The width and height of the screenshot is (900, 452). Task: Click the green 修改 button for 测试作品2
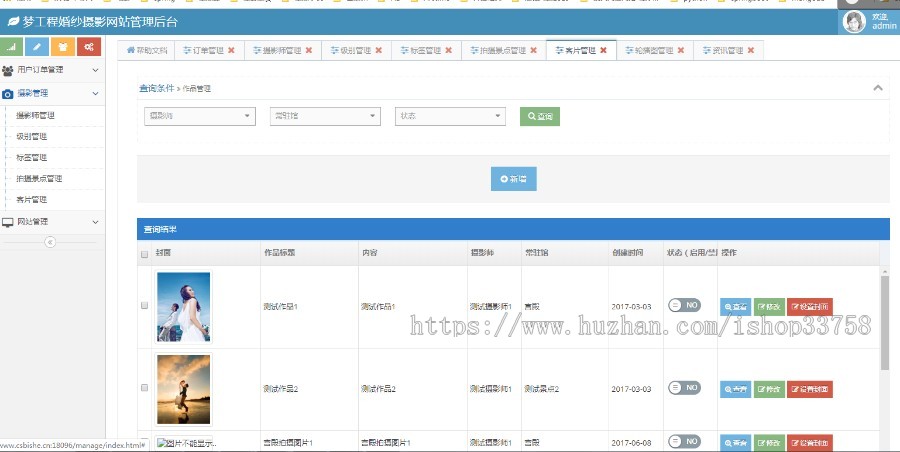tap(769, 389)
